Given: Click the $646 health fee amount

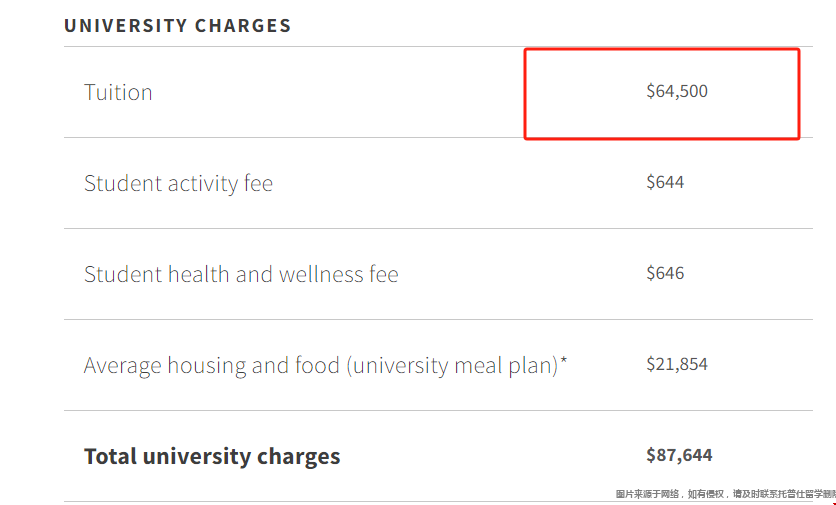Looking at the screenshot, I should (665, 274).
